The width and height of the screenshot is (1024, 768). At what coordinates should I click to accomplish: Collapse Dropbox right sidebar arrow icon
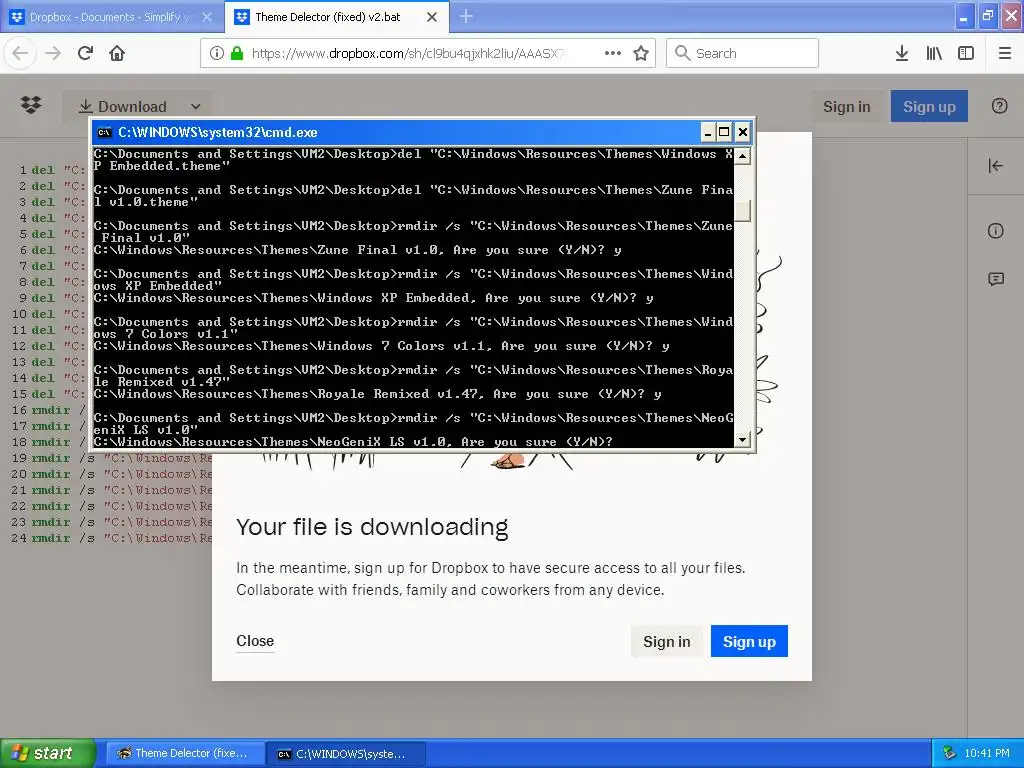click(995, 166)
